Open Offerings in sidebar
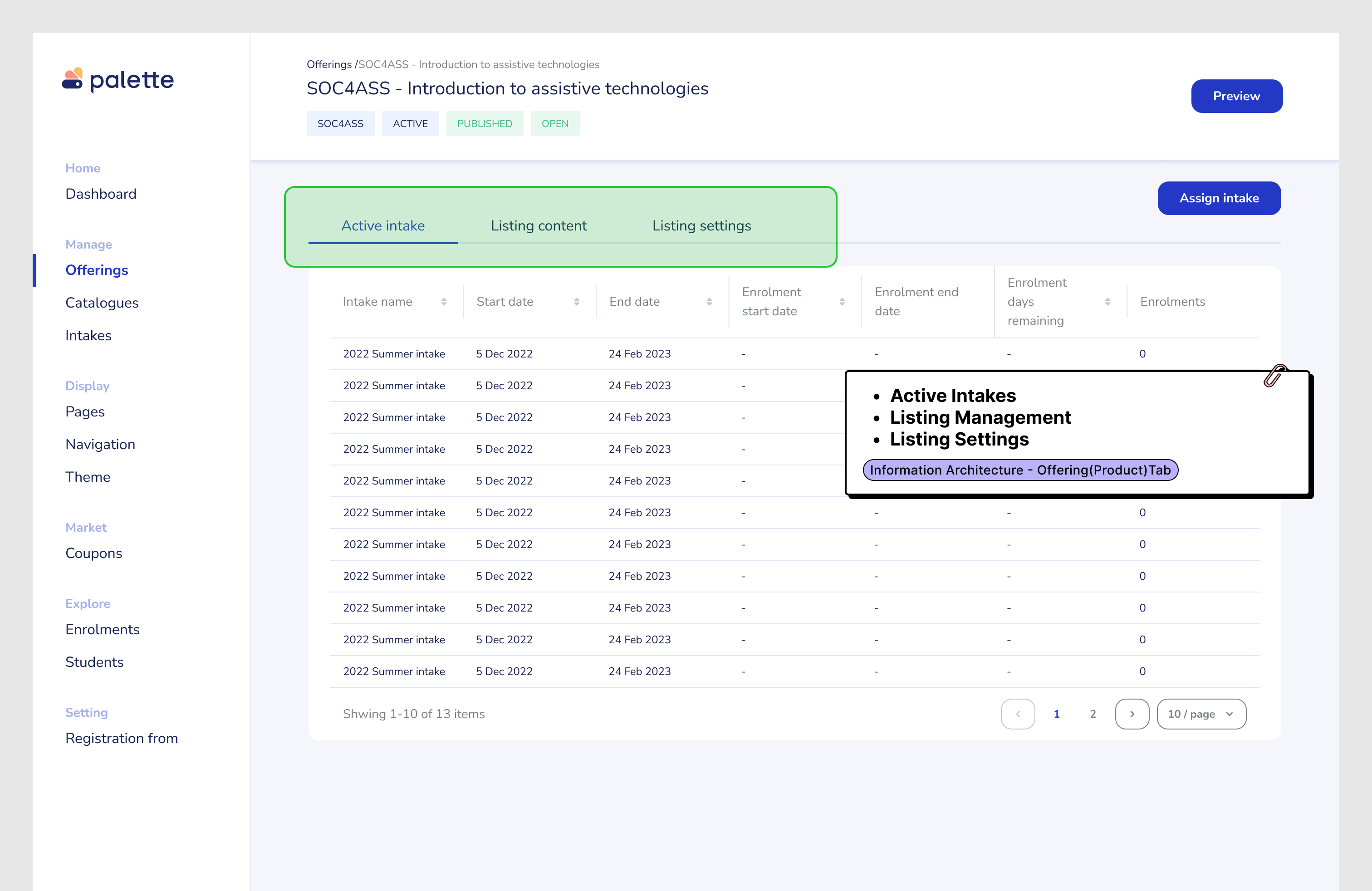The image size is (1372, 891). pos(97,270)
